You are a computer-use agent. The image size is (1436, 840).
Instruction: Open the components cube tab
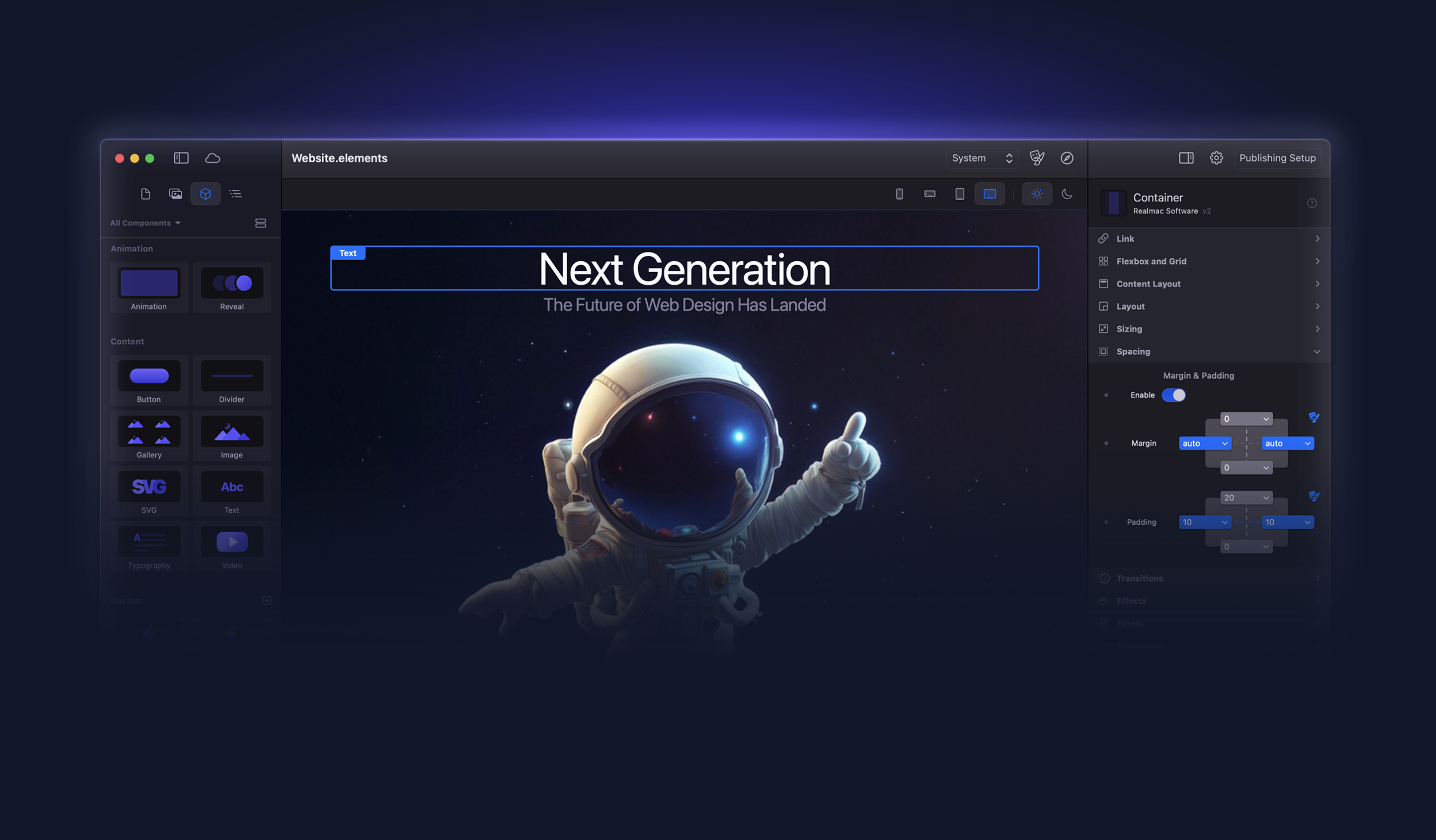[x=205, y=194]
